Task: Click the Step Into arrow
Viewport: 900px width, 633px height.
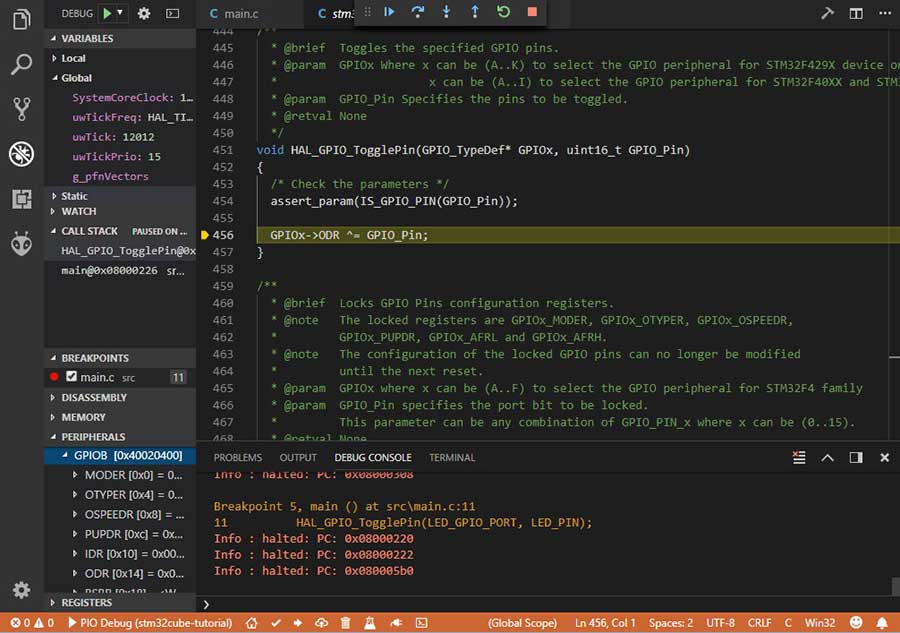Action: (x=446, y=12)
